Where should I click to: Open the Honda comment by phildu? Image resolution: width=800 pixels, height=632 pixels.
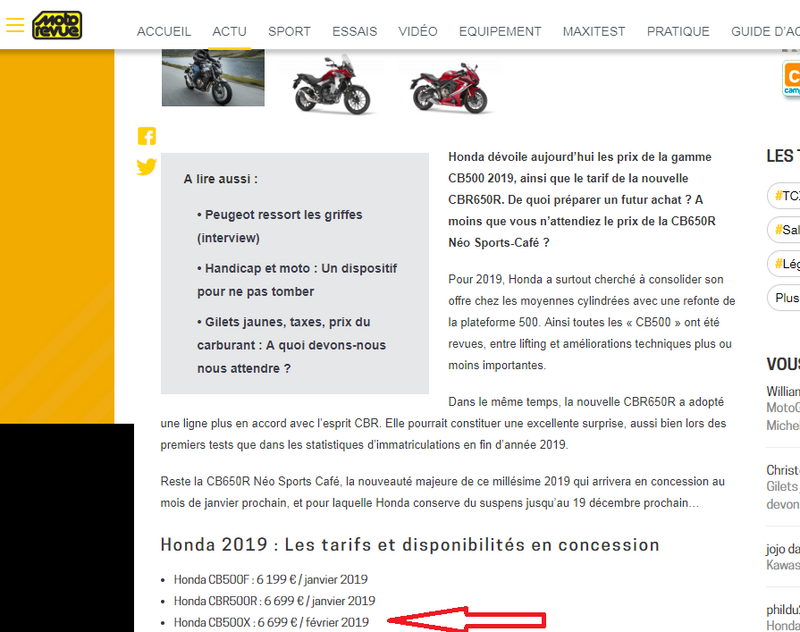coord(783,617)
